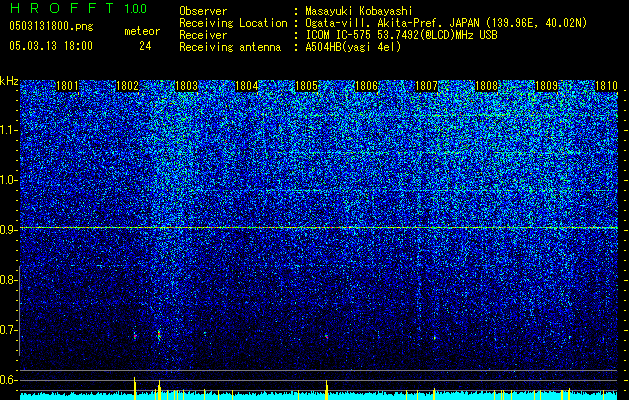
Task: Click the 1810 time marker
Action: [606, 86]
